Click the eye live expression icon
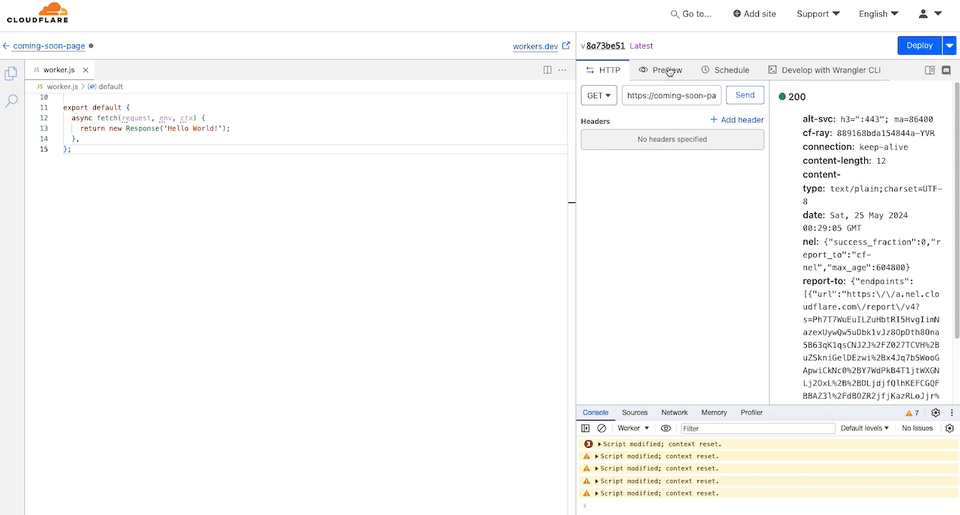960x515 pixels. point(666,429)
